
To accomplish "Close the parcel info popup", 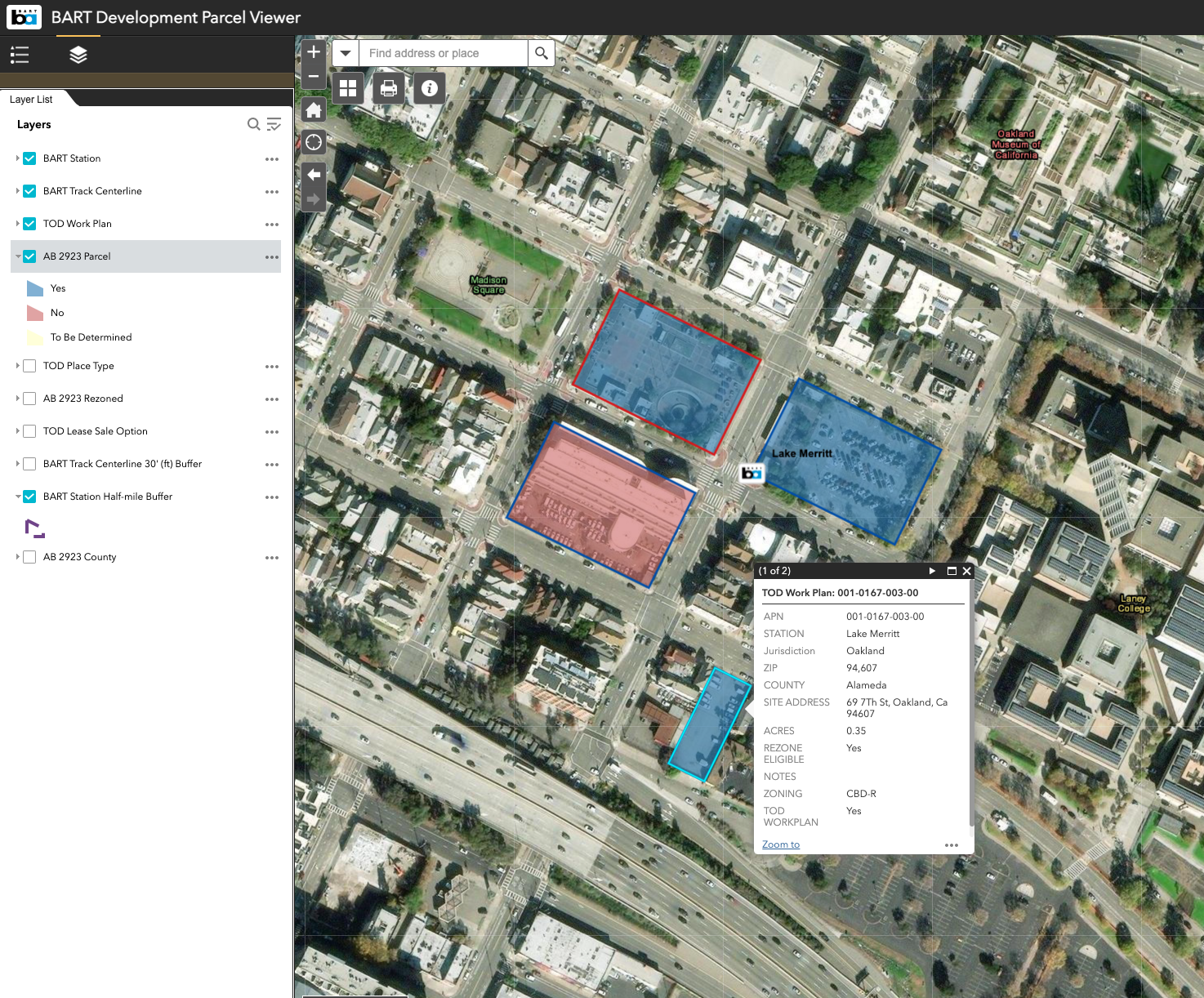I will point(967,571).
